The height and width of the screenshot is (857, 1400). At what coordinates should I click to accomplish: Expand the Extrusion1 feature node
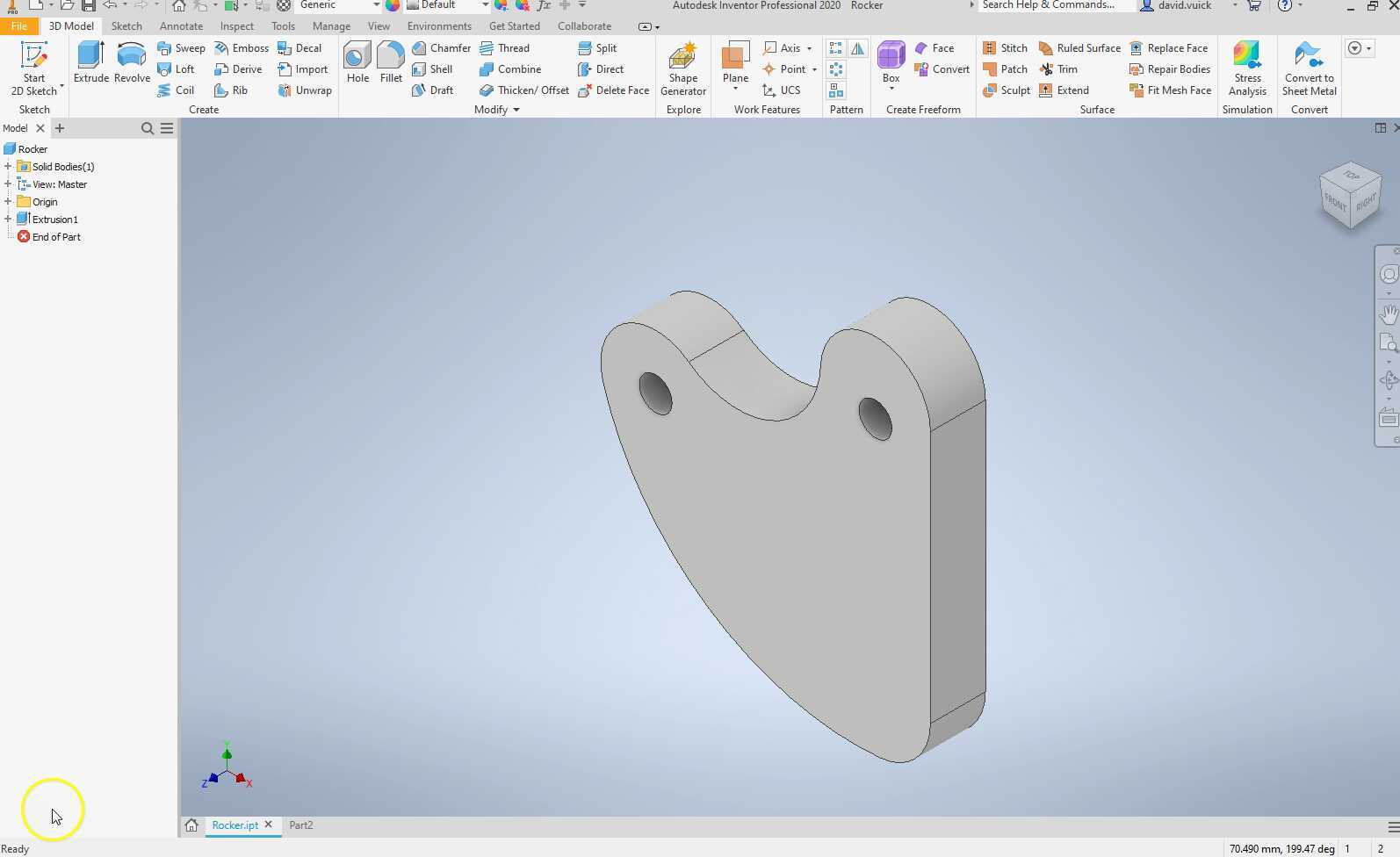pos(8,220)
